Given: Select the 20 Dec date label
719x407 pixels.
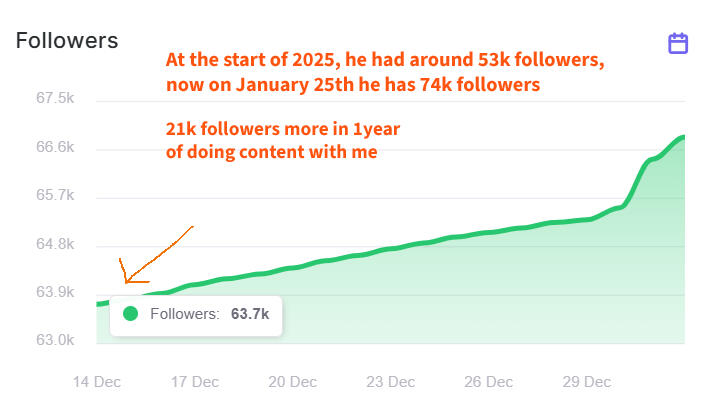Looking at the screenshot, I should click(292, 381).
